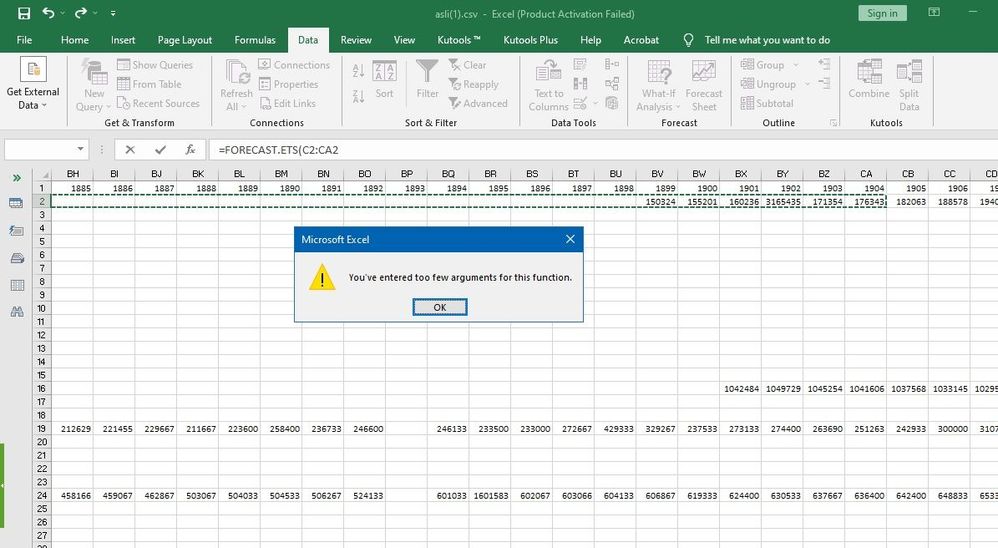Click the Undo arrow in quick access toolbar

(48, 13)
